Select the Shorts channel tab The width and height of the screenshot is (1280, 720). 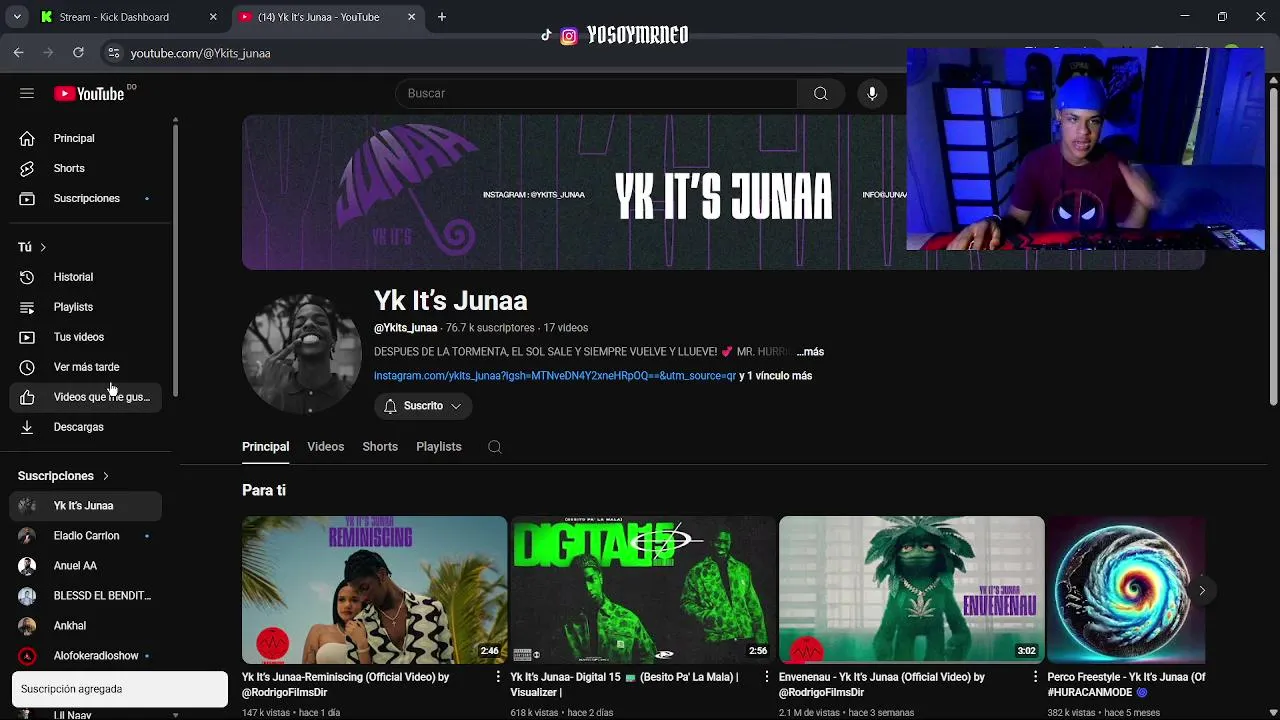tap(380, 447)
